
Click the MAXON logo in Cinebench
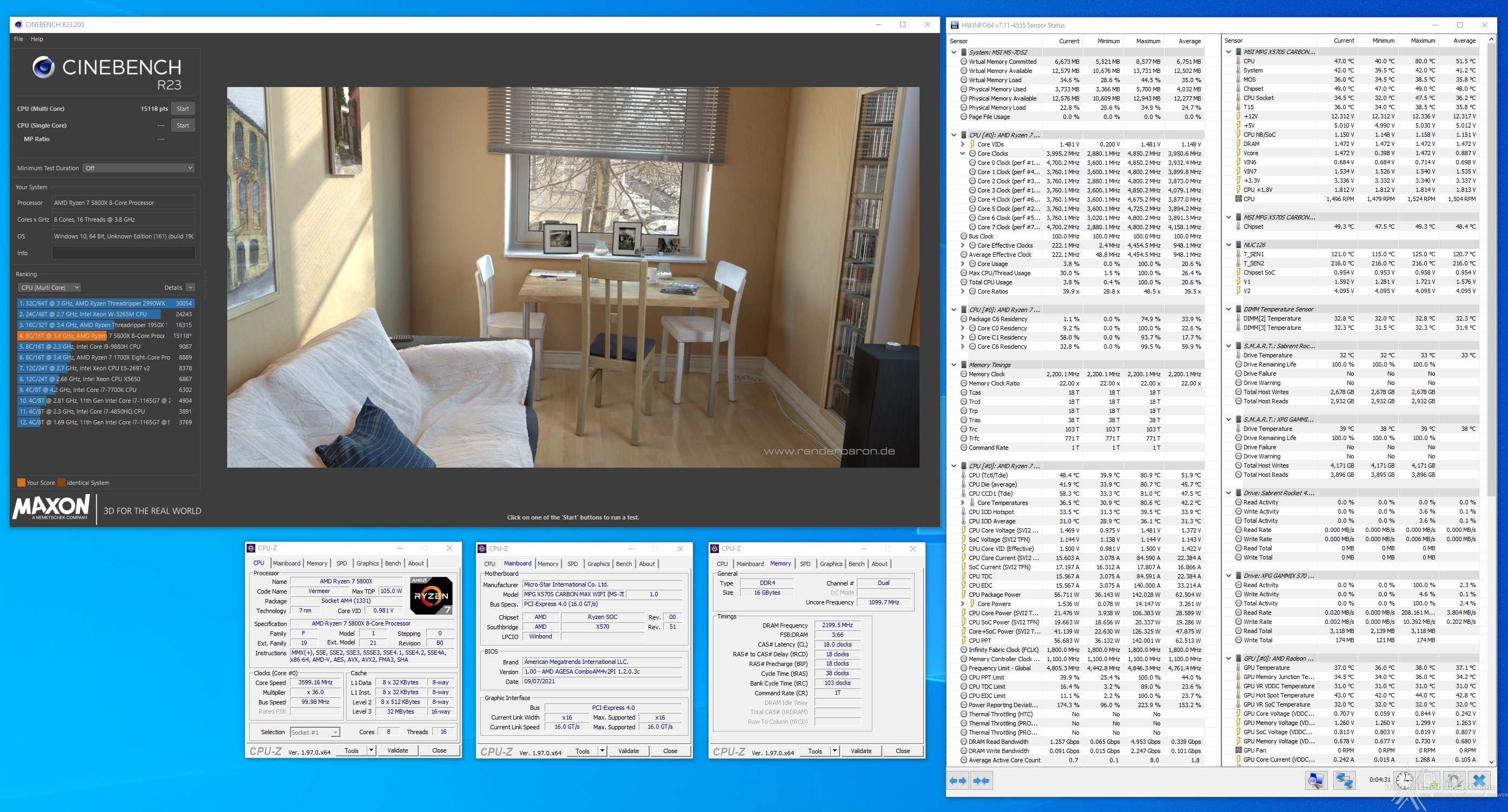(x=51, y=507)
